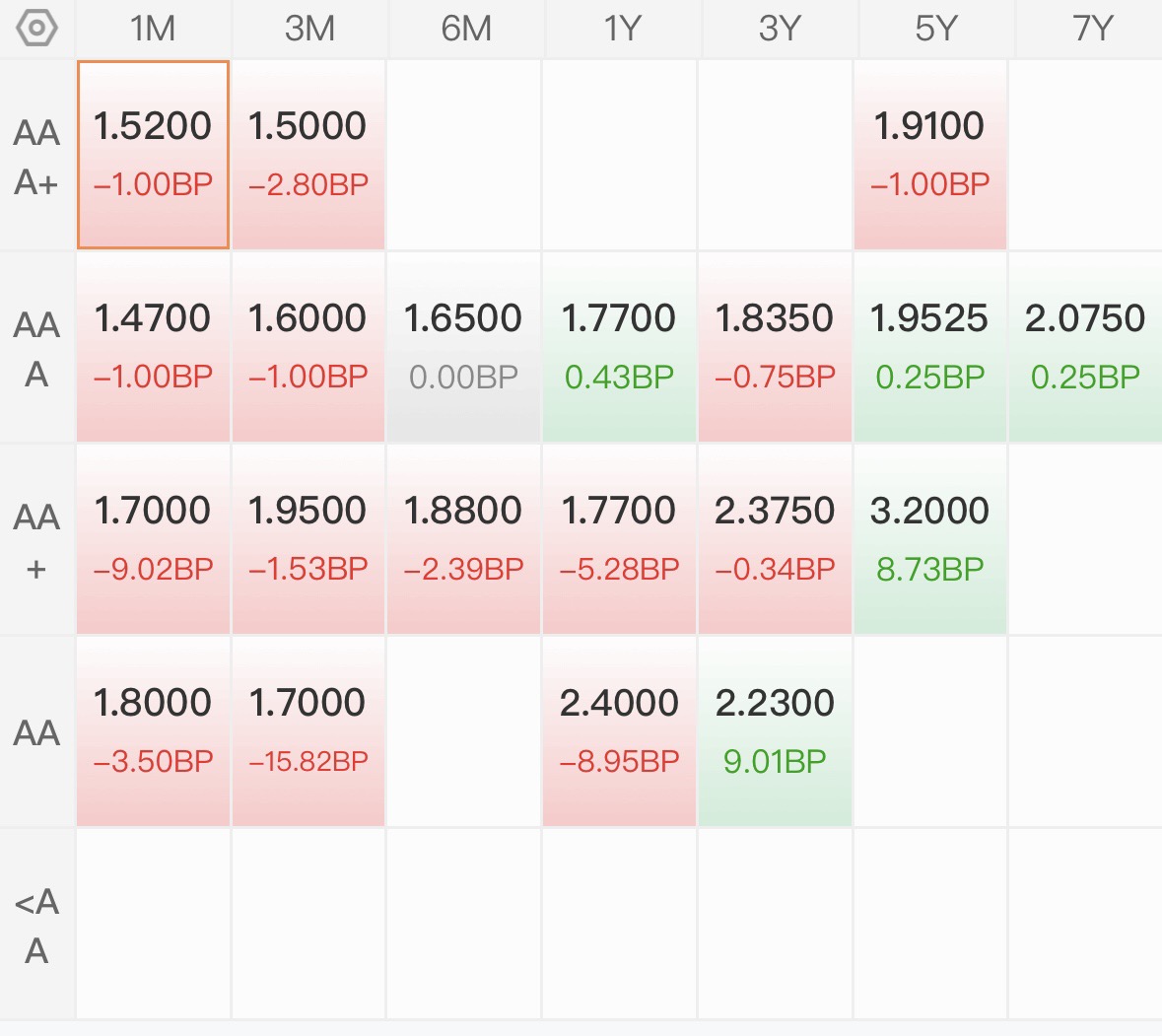1162x1036 pixels.
Task: Open AA 3Y cell showing 2.2300
Action: pyautogui.click(x=775, y=731)
